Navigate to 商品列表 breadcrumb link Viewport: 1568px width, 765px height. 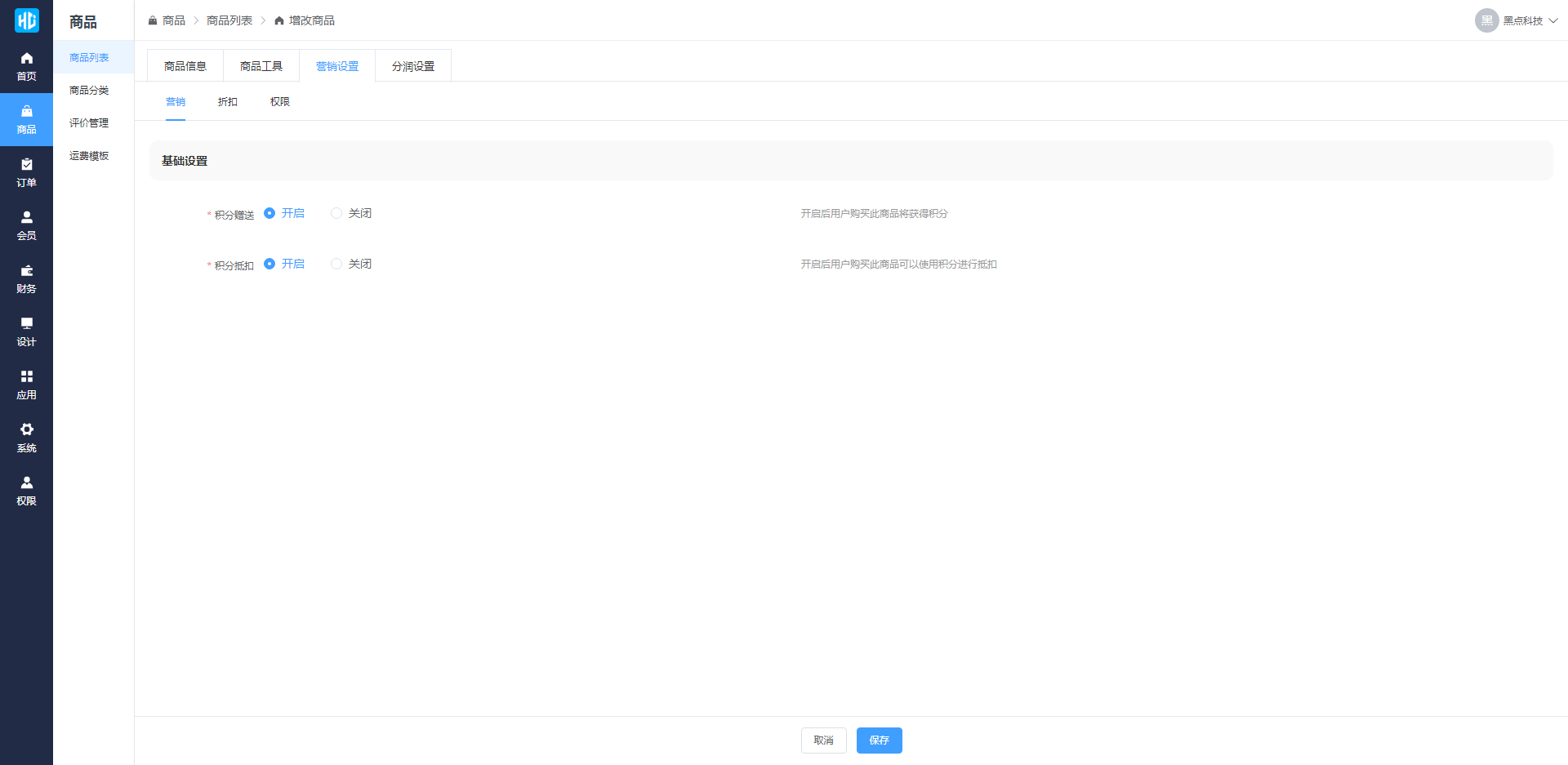tap(229, 20)
